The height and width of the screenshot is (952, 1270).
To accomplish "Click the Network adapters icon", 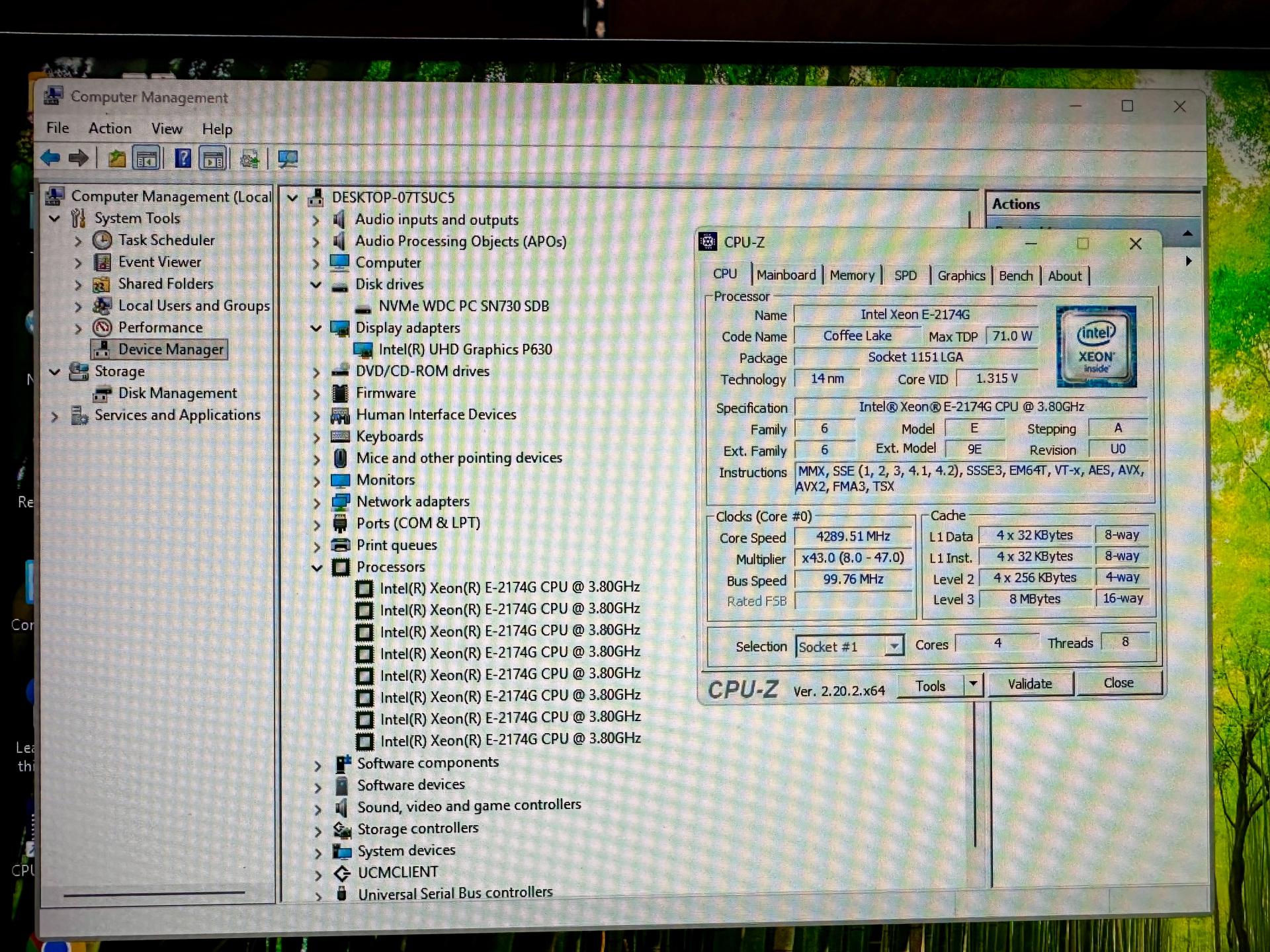I will pos(341,502).
